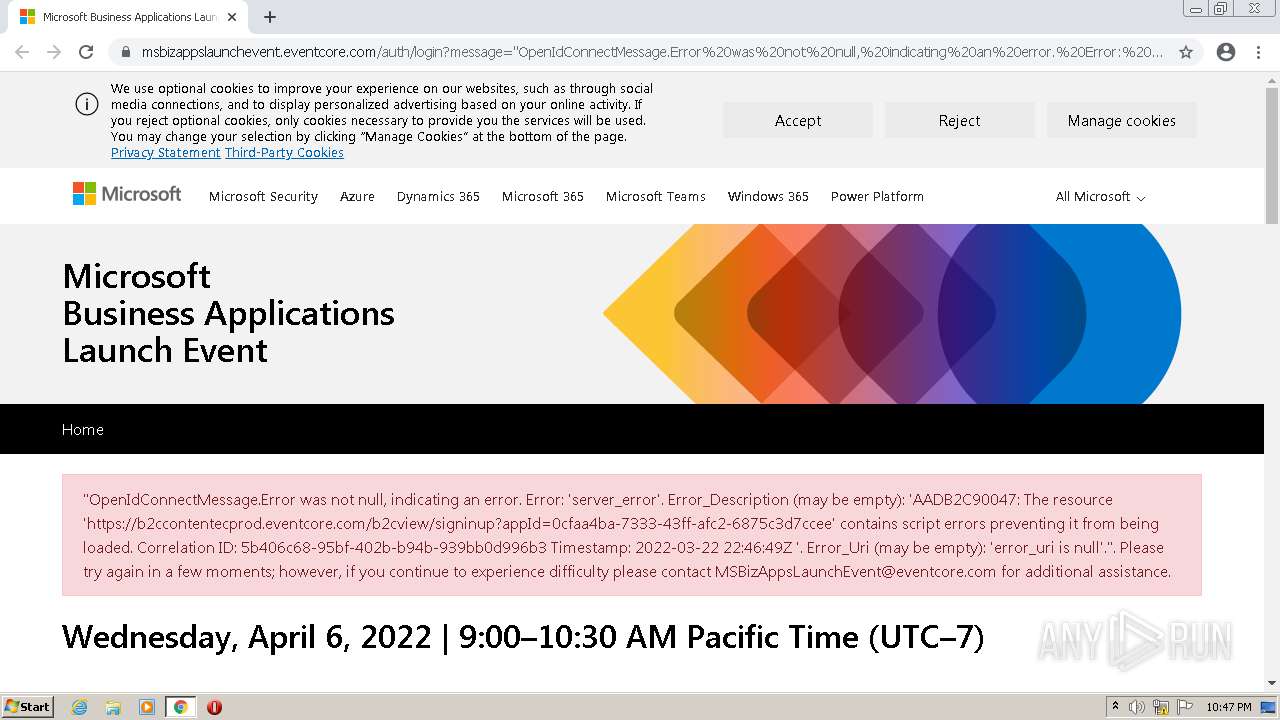Click the MSBizAppsLaunchEvent@eventcore.com email text
Image resolution: width=1280 pixels, height=720 pixels.
coord(855,572)
